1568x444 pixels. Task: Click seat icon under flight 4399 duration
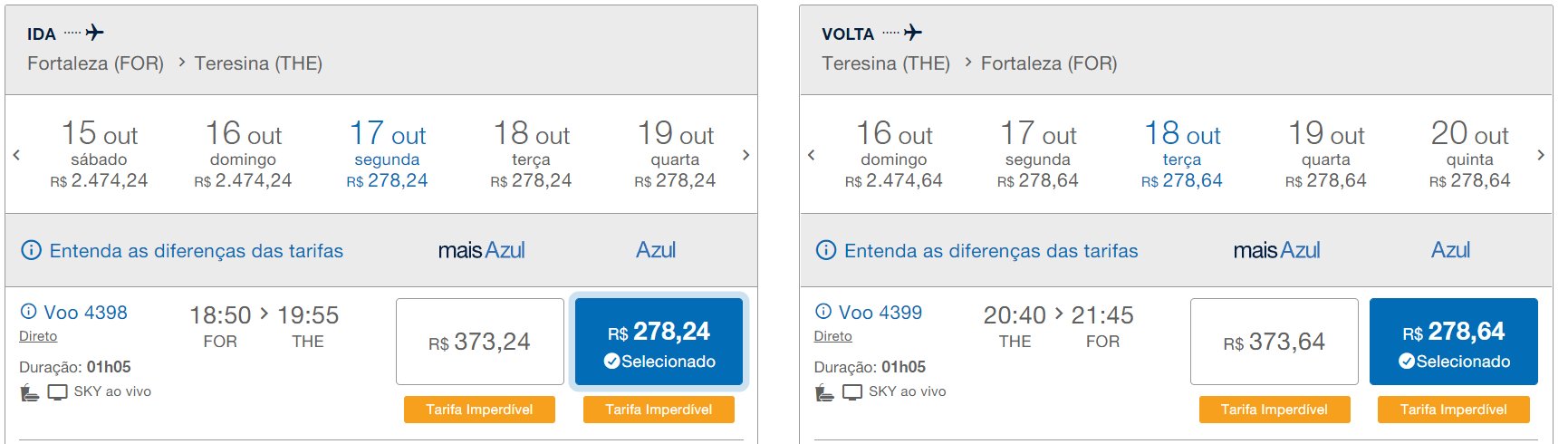click(824, 392)
